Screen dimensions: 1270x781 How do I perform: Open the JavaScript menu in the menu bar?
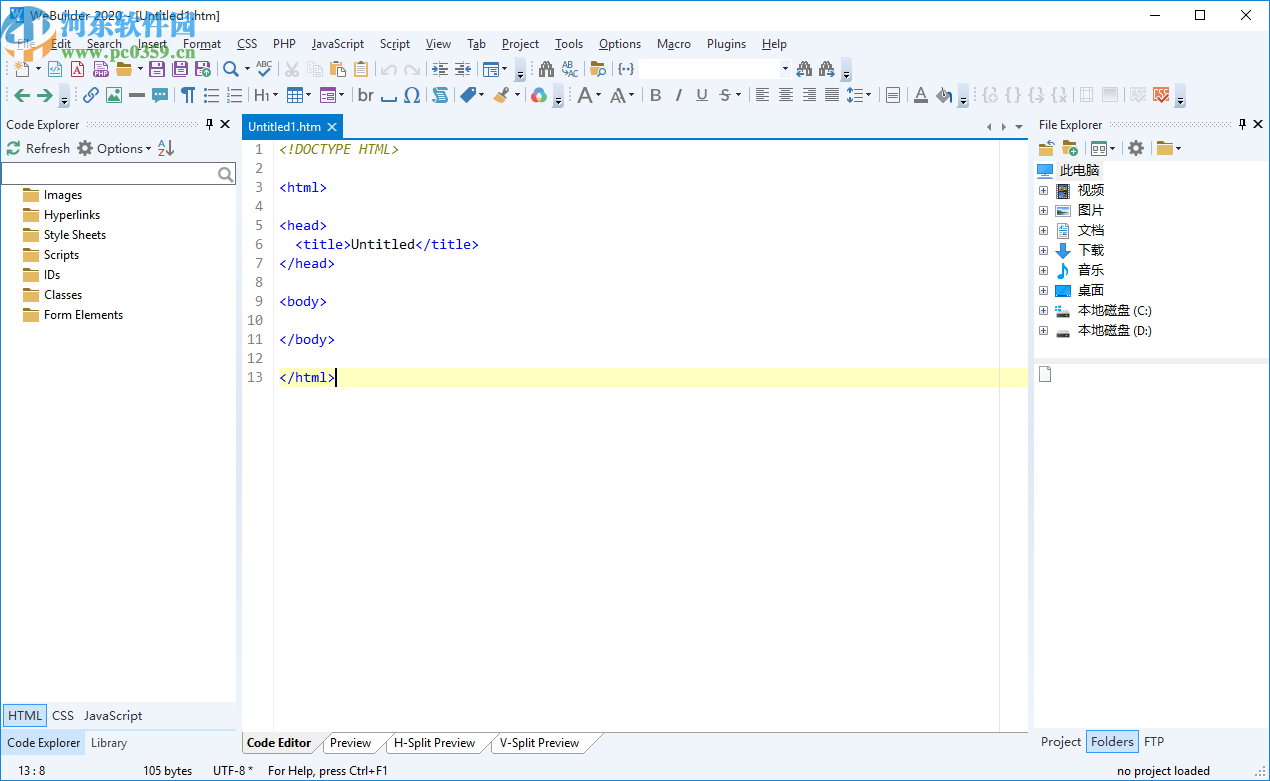pos(337,44)
